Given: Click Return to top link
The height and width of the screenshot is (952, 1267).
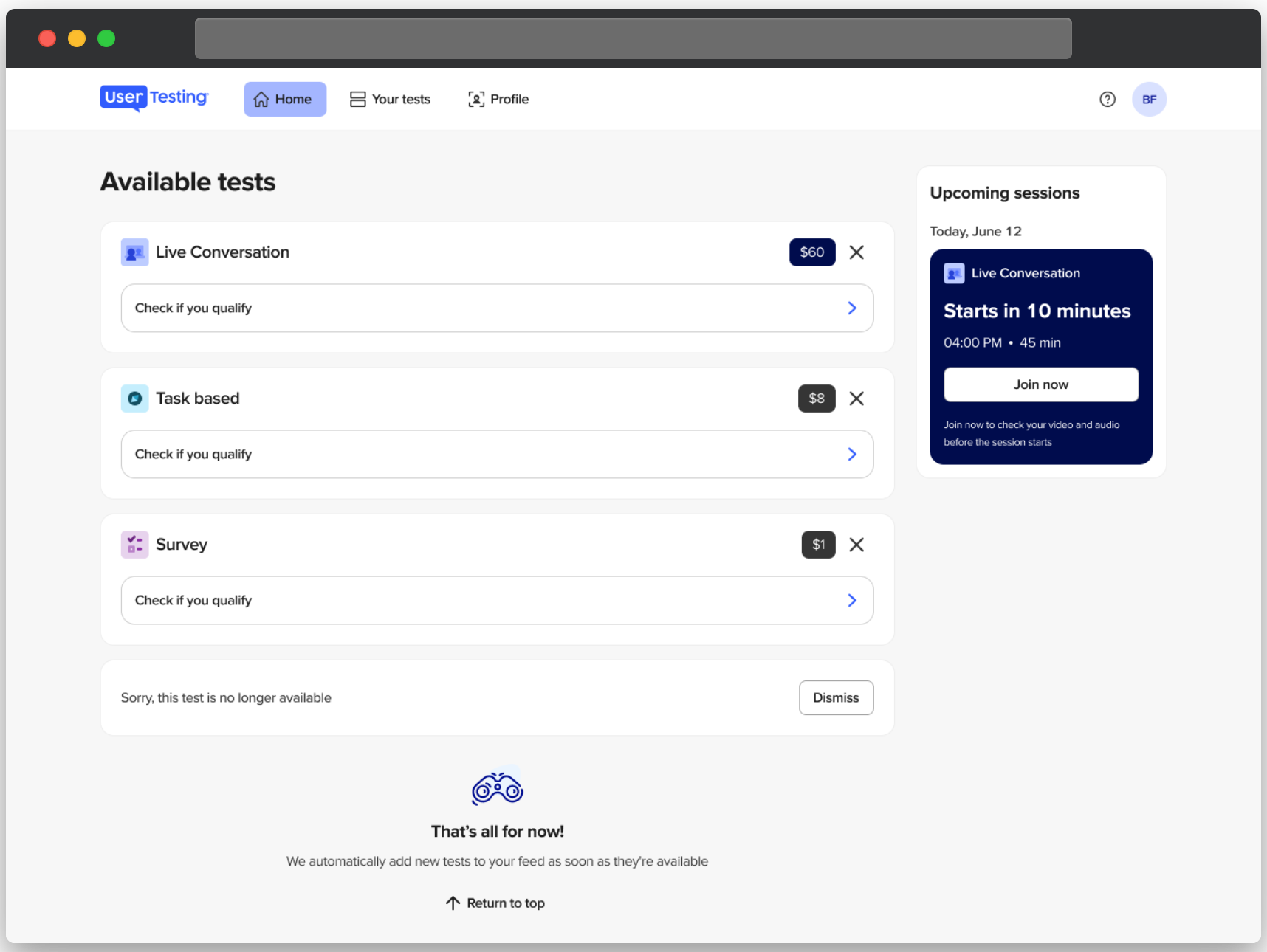Looking at the screenshot, I should pos(495,903).
